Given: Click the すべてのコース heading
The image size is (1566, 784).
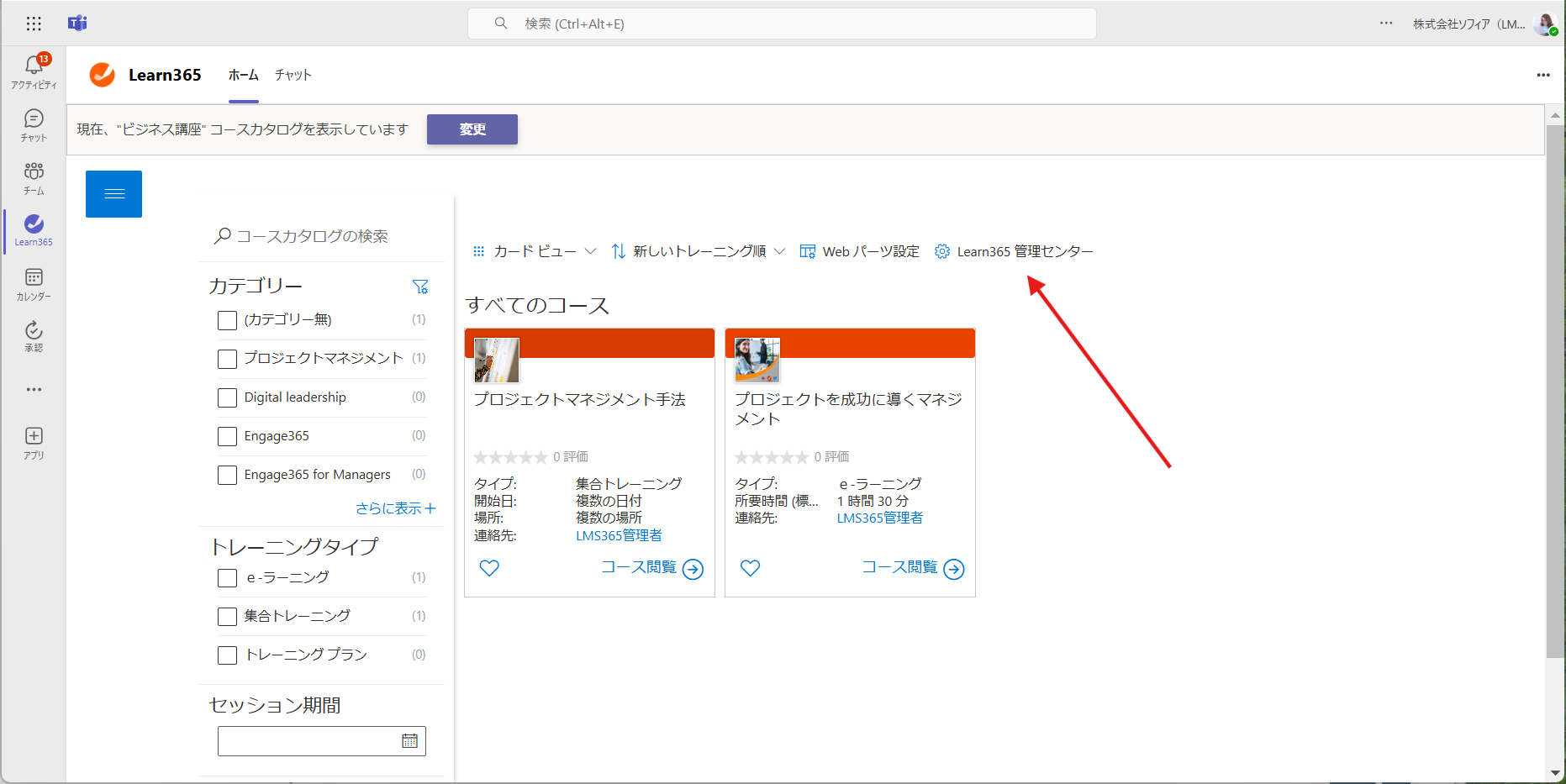Looking at the screenshot, I should (537, 305).
